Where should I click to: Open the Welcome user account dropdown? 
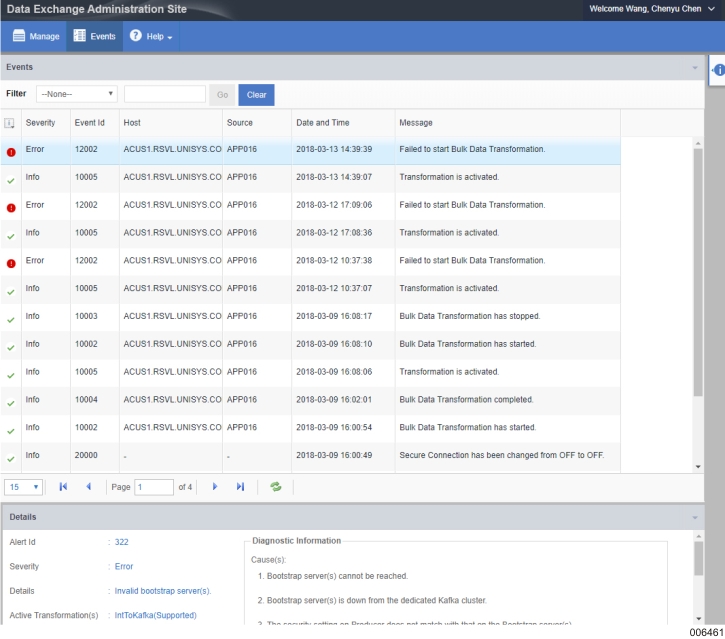coord(652,9)
